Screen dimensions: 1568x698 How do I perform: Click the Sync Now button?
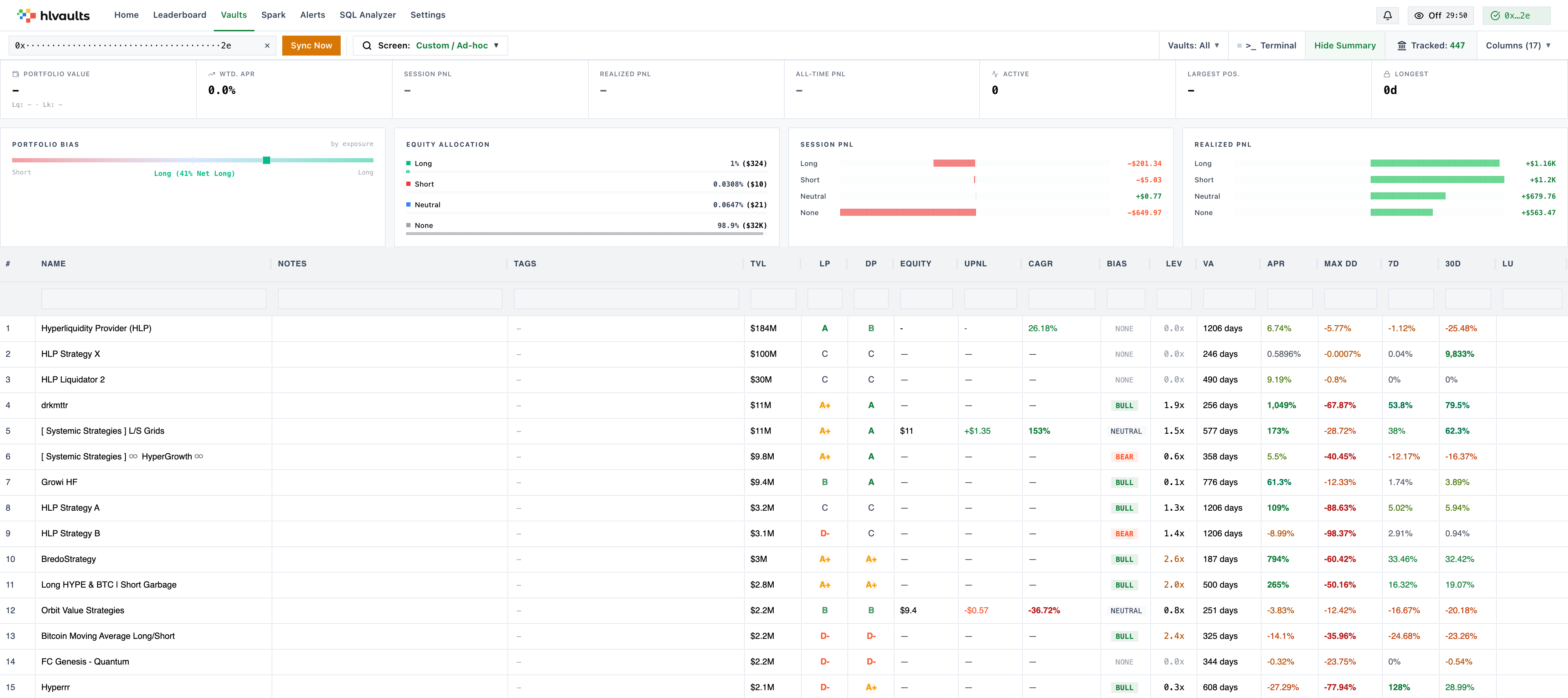coord(311,46)
